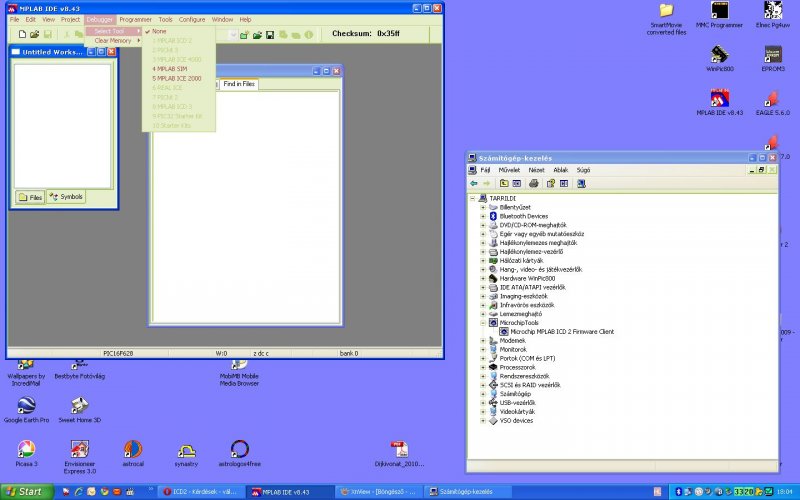
Task: Open the Configure menu in MPLAB
Action: click(x=192, y=19)
